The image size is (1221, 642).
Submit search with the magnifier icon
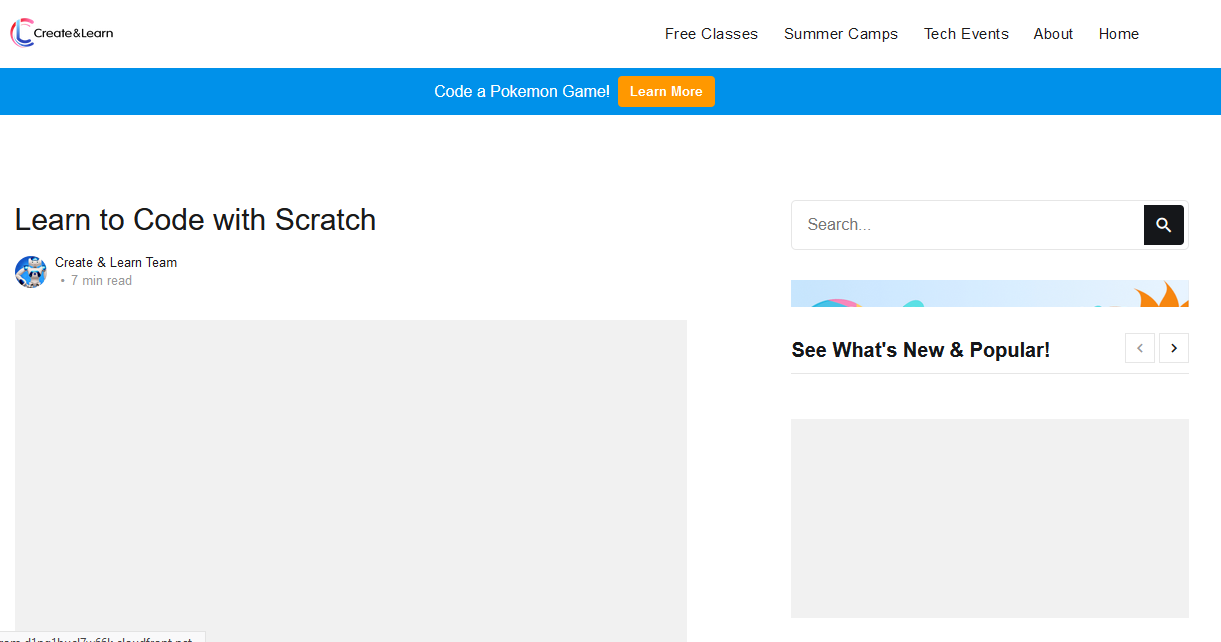1164,225
